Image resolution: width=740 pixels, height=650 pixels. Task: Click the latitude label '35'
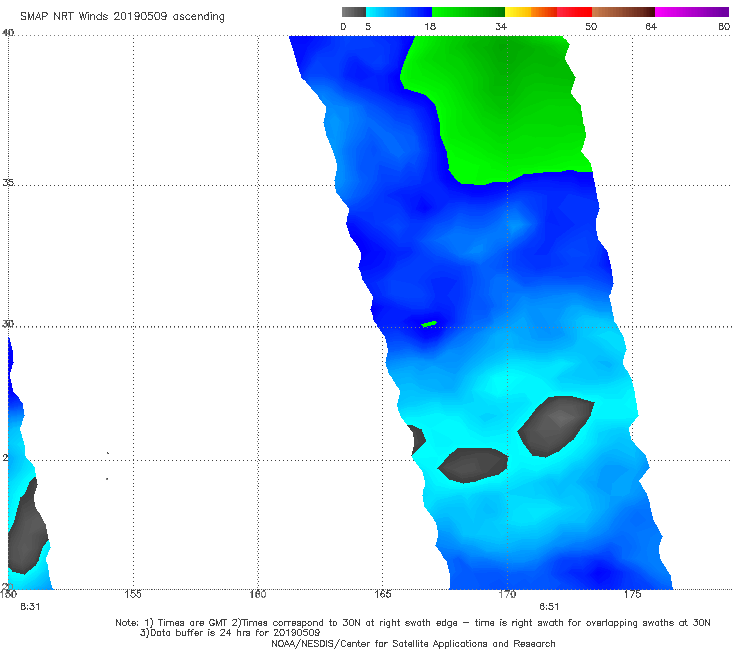pyautogui.click(x=8, y=182)
